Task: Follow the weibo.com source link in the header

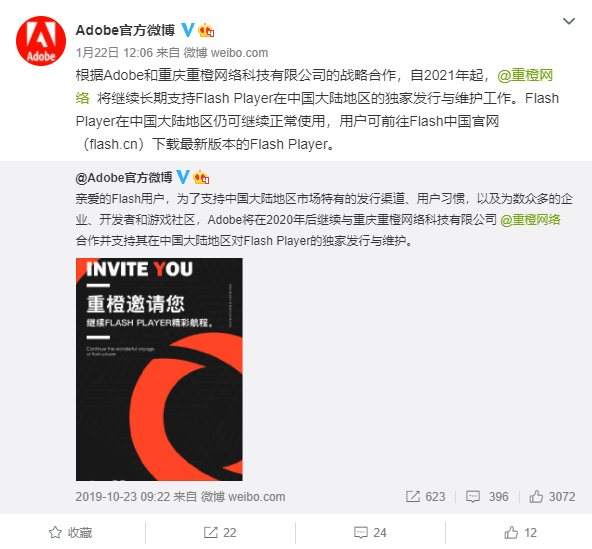Action: tap(239, 52)
